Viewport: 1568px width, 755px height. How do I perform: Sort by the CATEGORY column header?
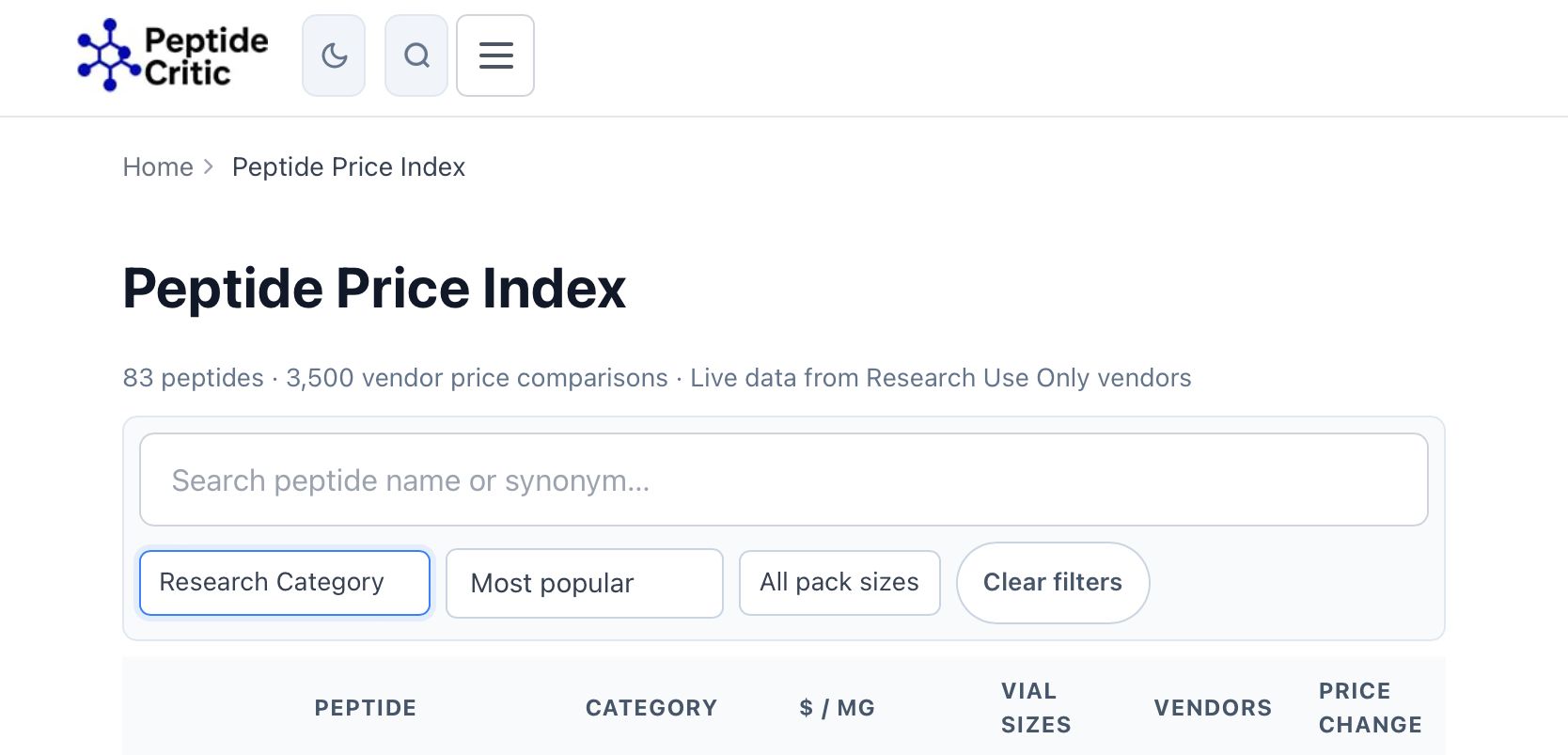651,708
